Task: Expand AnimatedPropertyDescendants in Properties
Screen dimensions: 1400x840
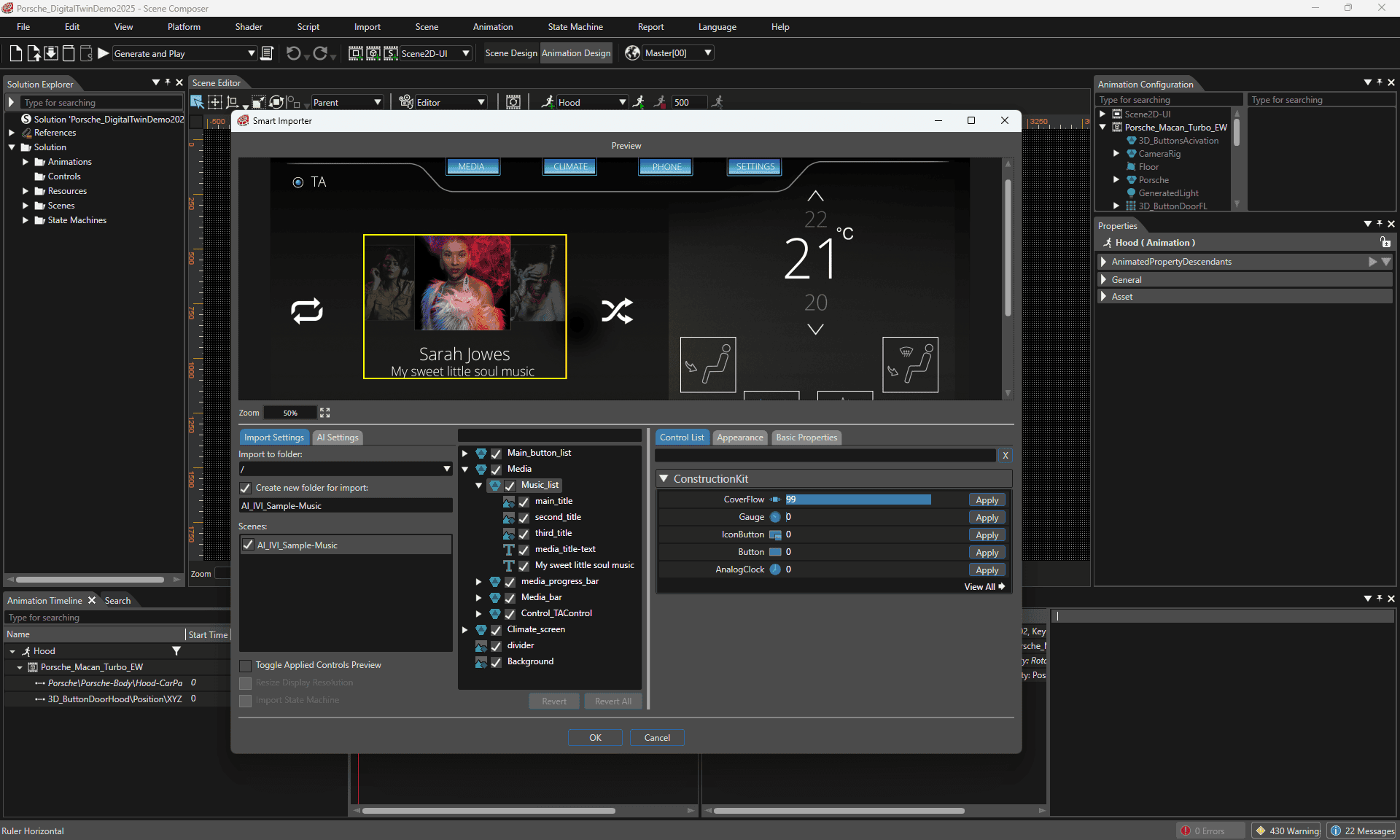Action: pos(1103,261)
